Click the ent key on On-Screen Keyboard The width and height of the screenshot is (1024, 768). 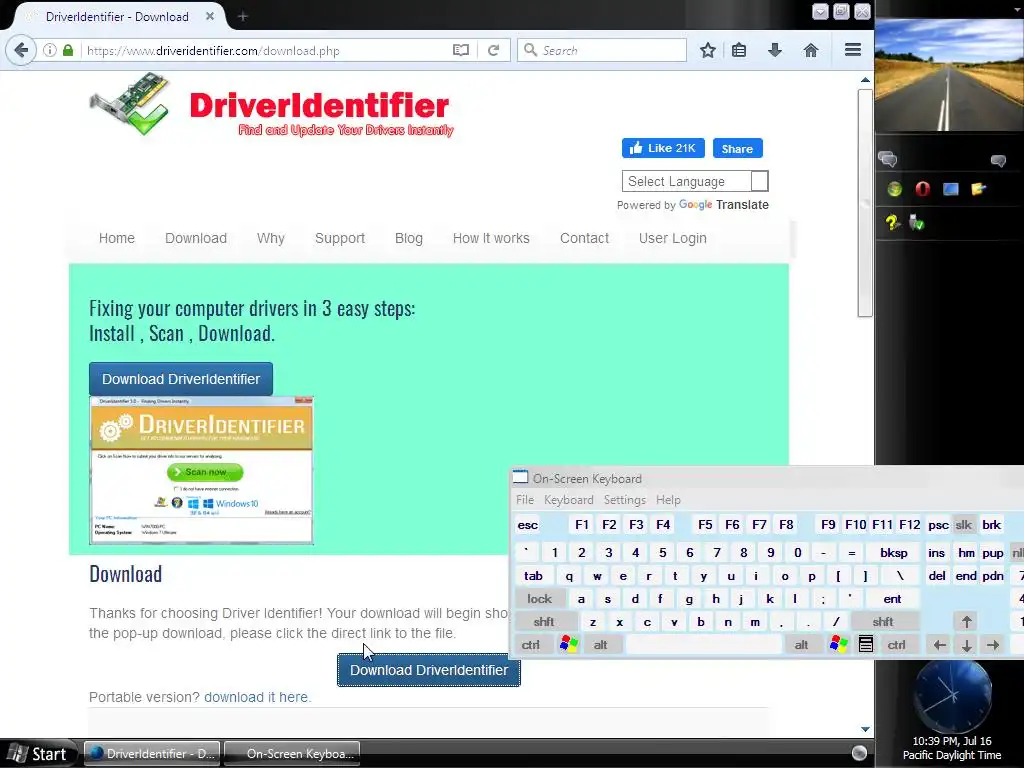point(892,599)
